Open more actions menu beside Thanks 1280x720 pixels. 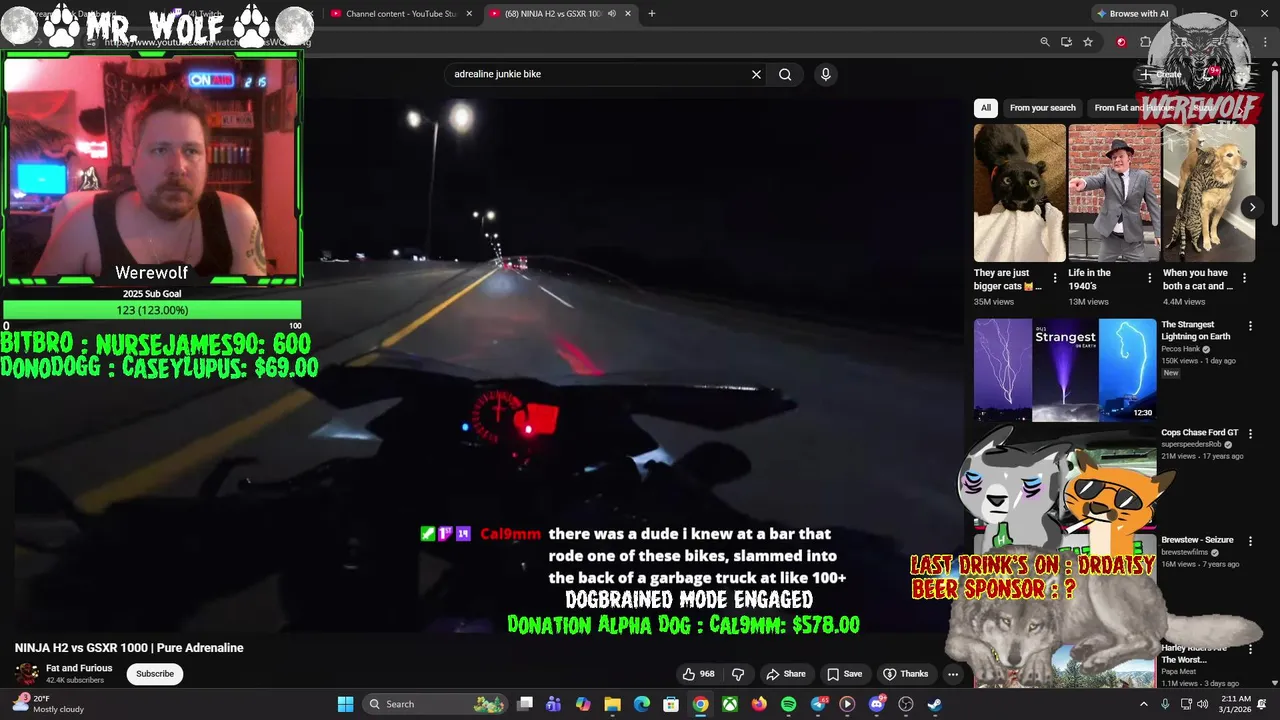pos(953,674)
